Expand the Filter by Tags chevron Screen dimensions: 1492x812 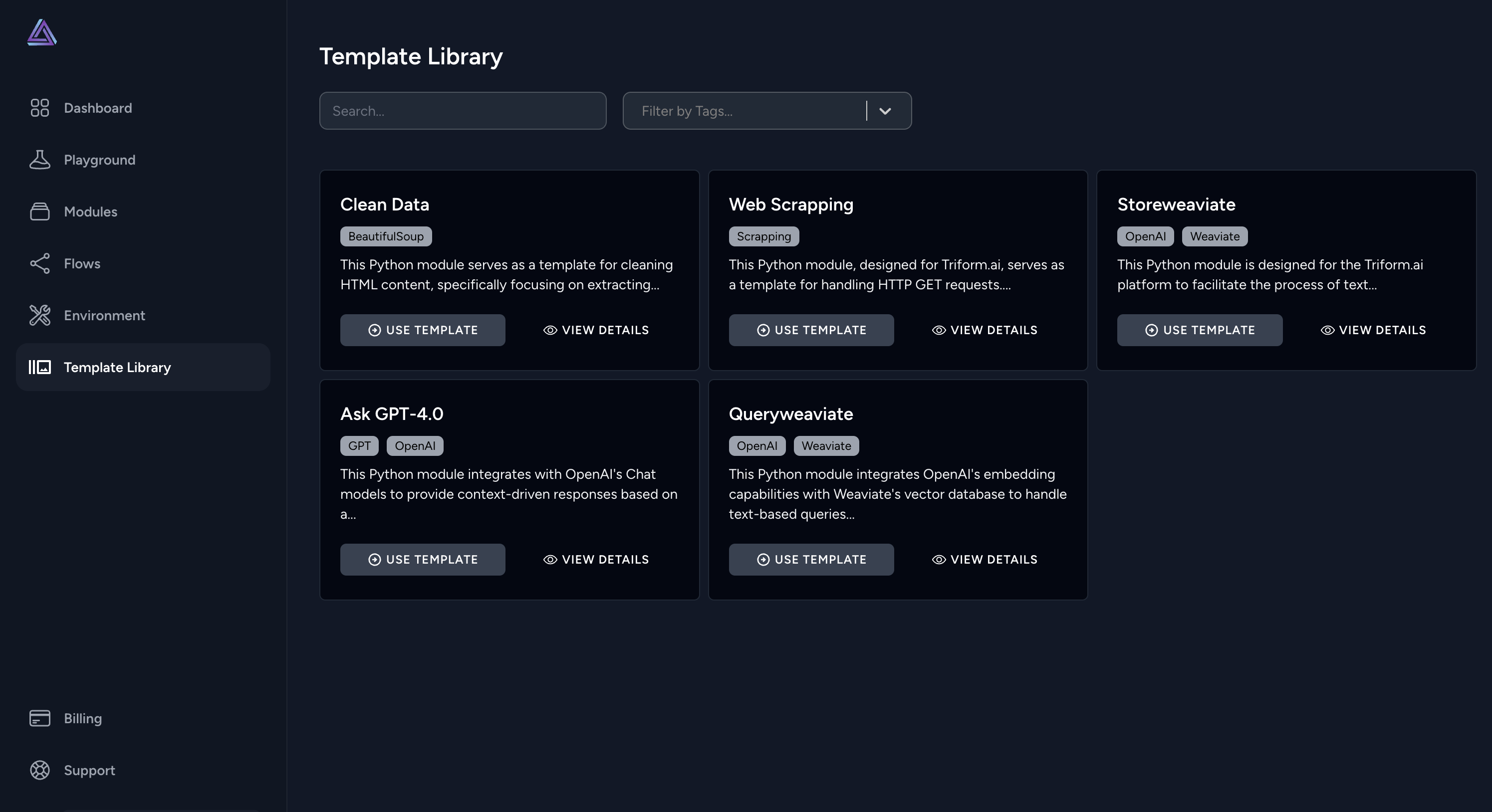884,111
